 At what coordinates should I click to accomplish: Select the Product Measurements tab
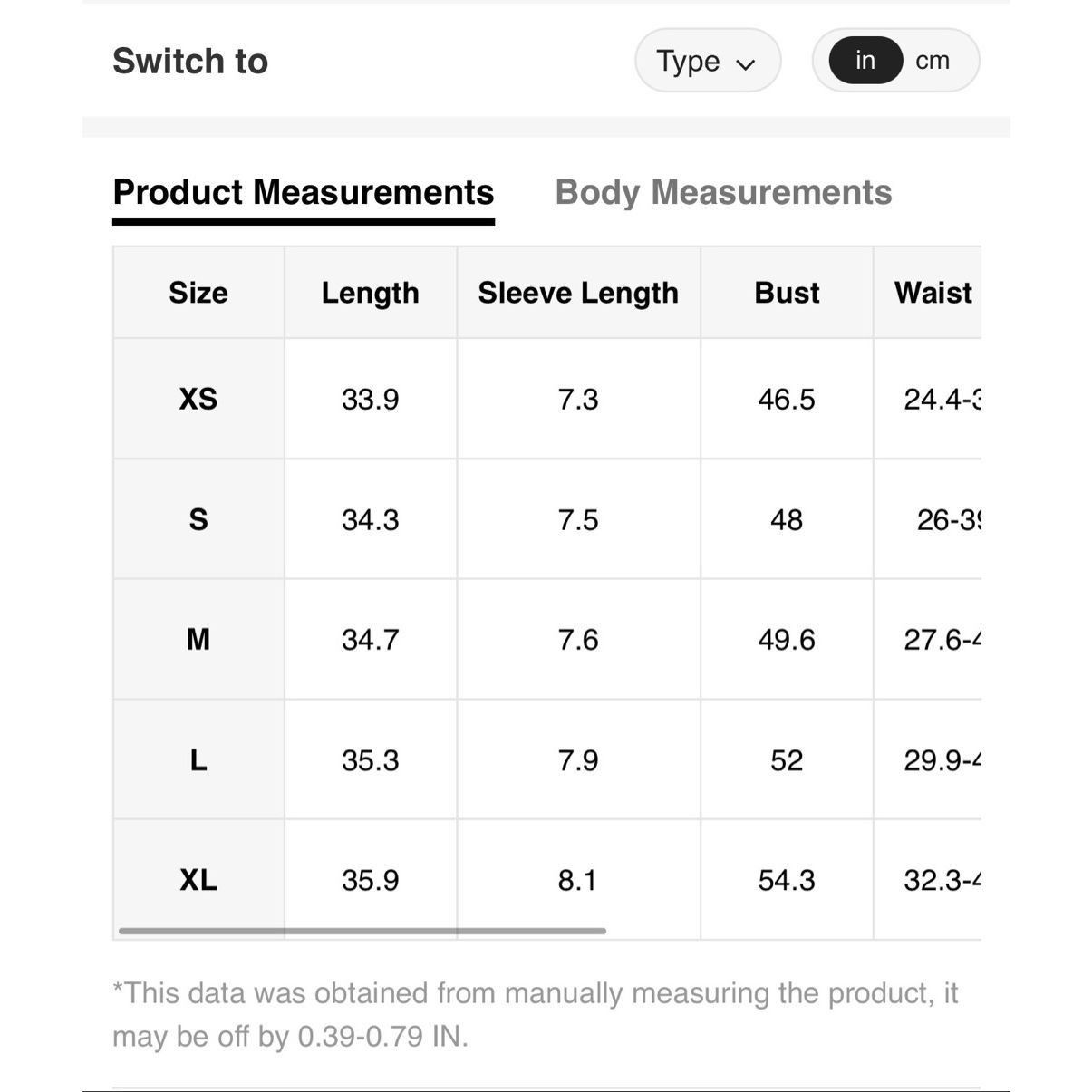tap(304, 192)
